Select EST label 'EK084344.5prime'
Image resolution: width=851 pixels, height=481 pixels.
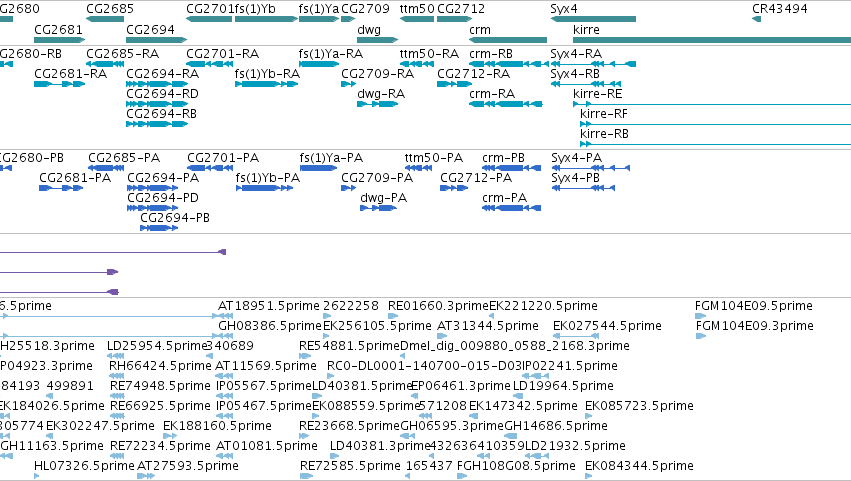(x=639, y=466)
